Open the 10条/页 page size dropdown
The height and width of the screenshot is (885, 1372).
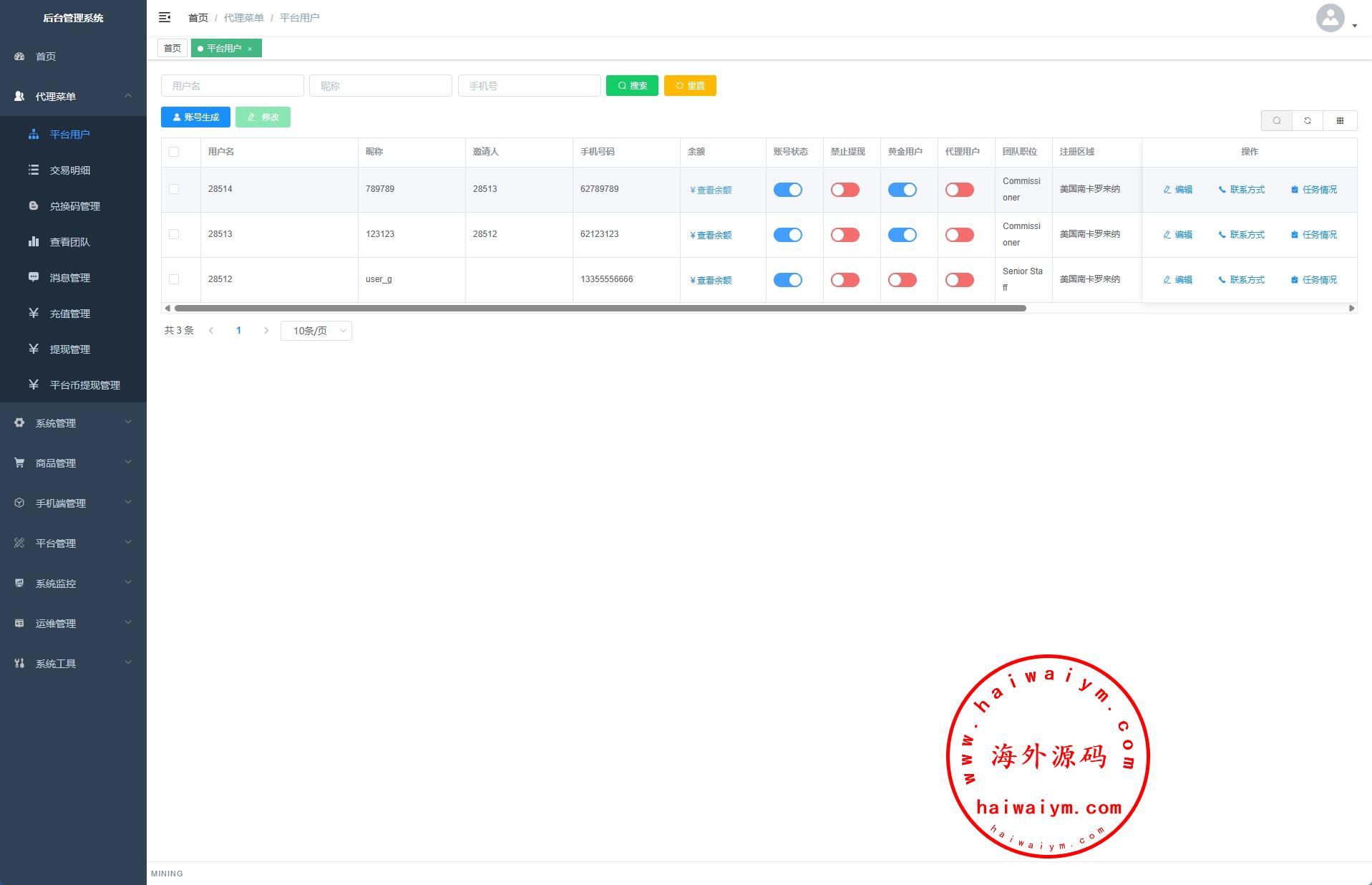coord(316,331)
